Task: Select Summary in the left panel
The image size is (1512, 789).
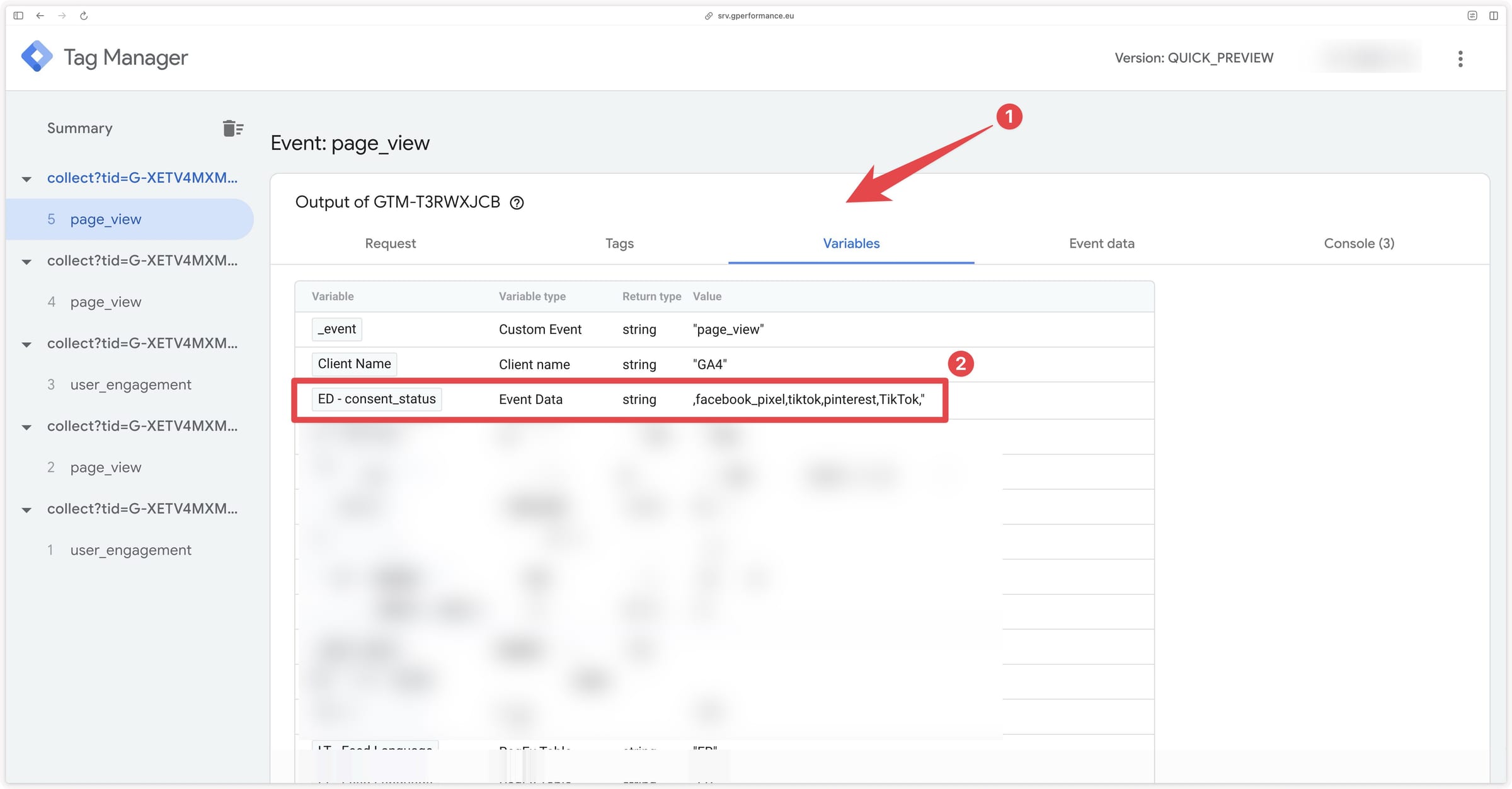Action: coord(79,128)
